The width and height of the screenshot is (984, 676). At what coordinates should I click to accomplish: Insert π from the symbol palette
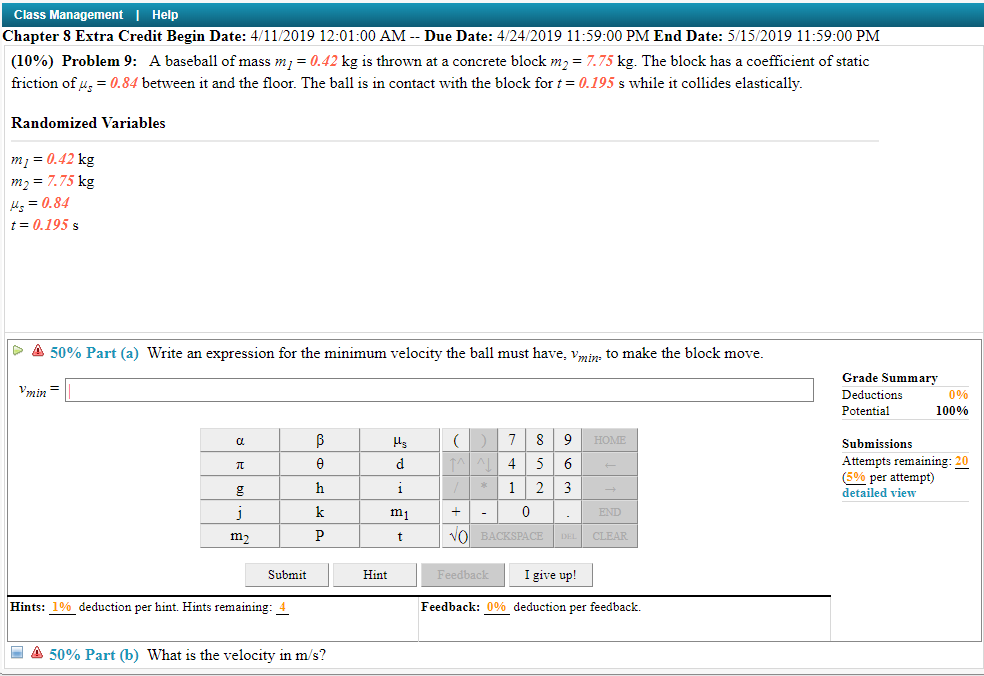(240, 463)
